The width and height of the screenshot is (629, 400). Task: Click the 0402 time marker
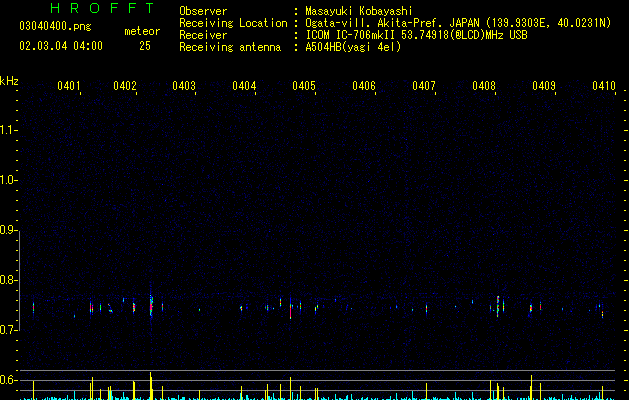point(125,85)
